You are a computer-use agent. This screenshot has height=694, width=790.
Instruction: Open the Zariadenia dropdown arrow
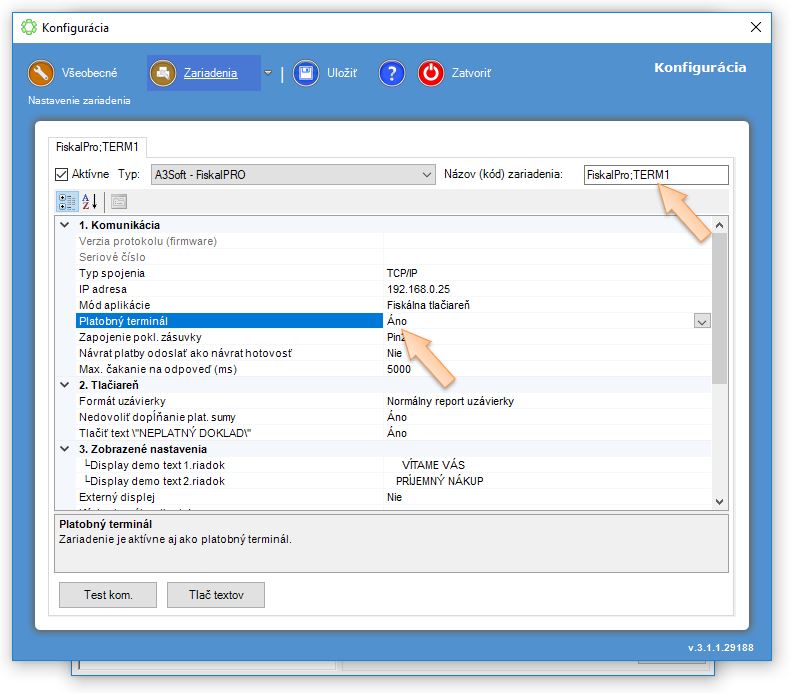coord(267,73)
